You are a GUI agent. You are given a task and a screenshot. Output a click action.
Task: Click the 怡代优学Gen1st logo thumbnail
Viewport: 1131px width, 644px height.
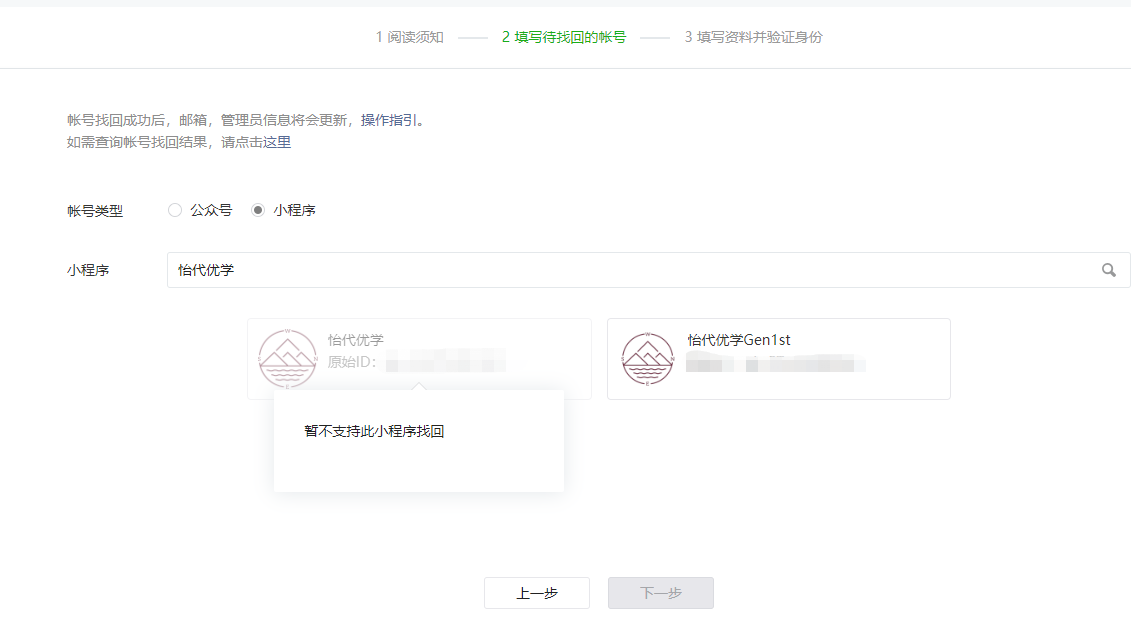click(x=648, y=359)
